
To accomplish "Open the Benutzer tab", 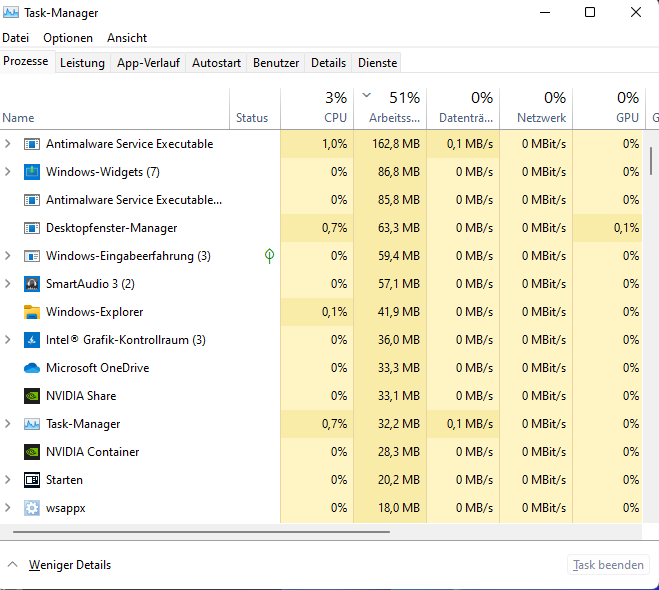I will 276,63.
